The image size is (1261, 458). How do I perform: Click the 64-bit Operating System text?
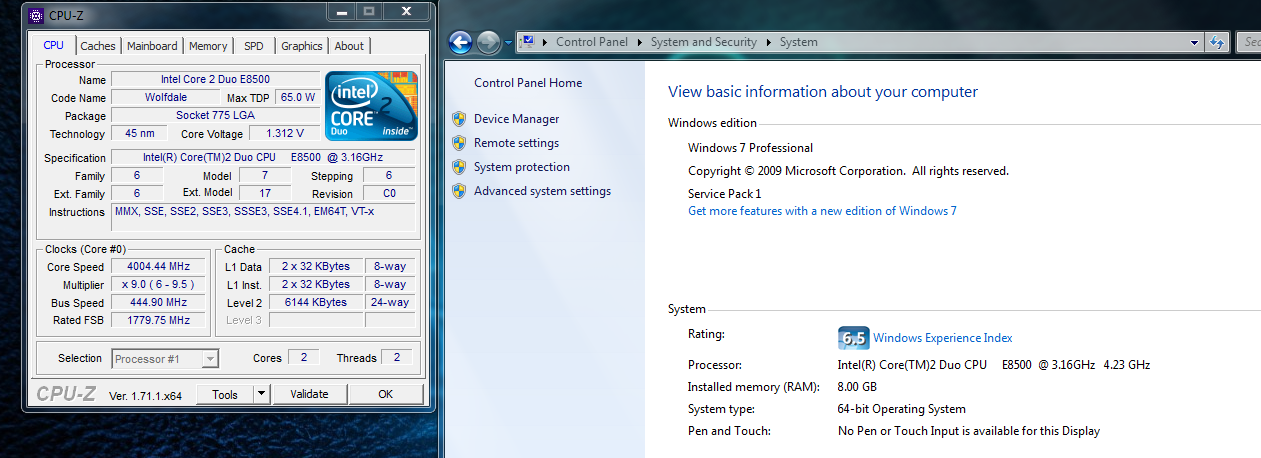point(902,409)
